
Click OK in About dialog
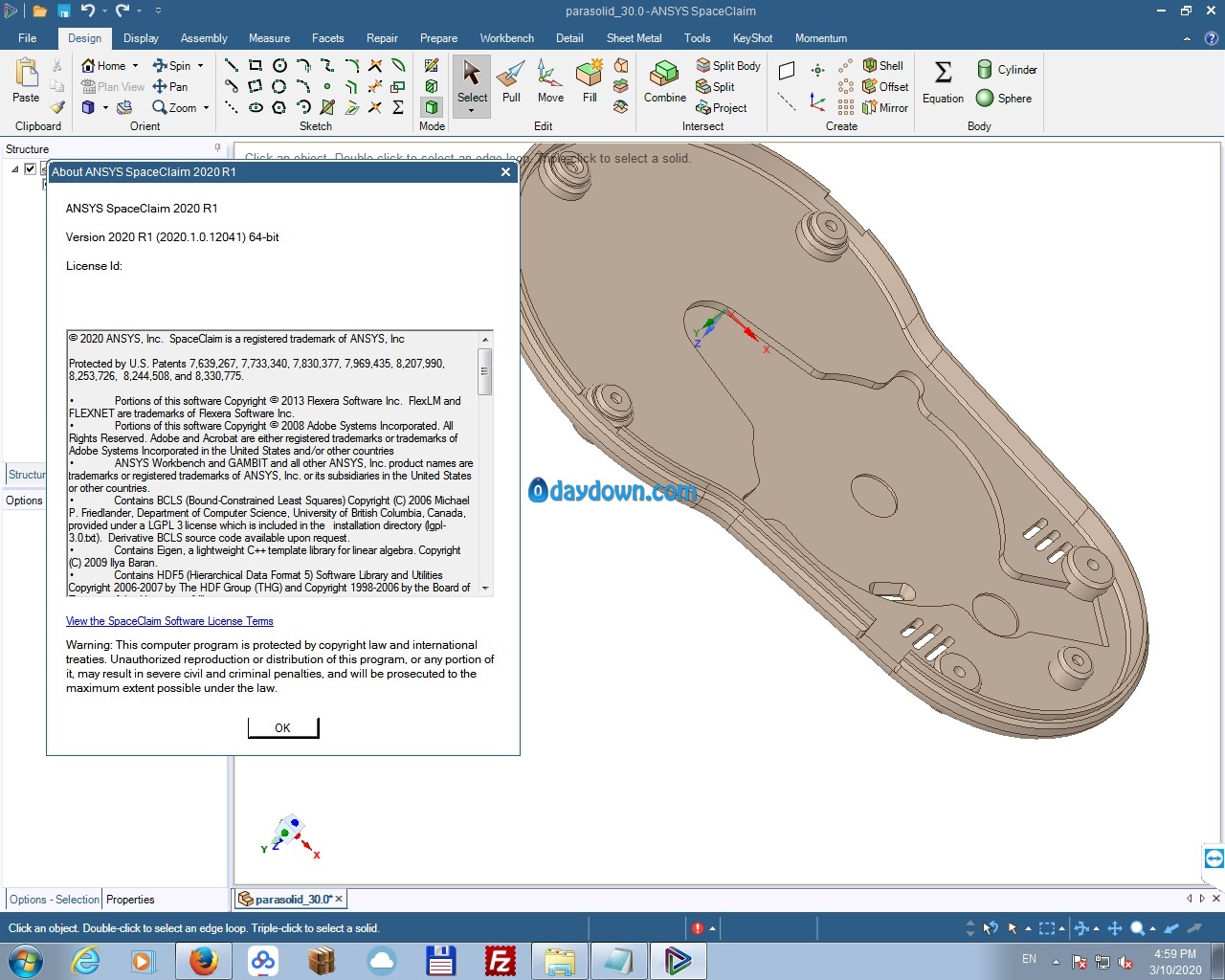click(282, 727)
